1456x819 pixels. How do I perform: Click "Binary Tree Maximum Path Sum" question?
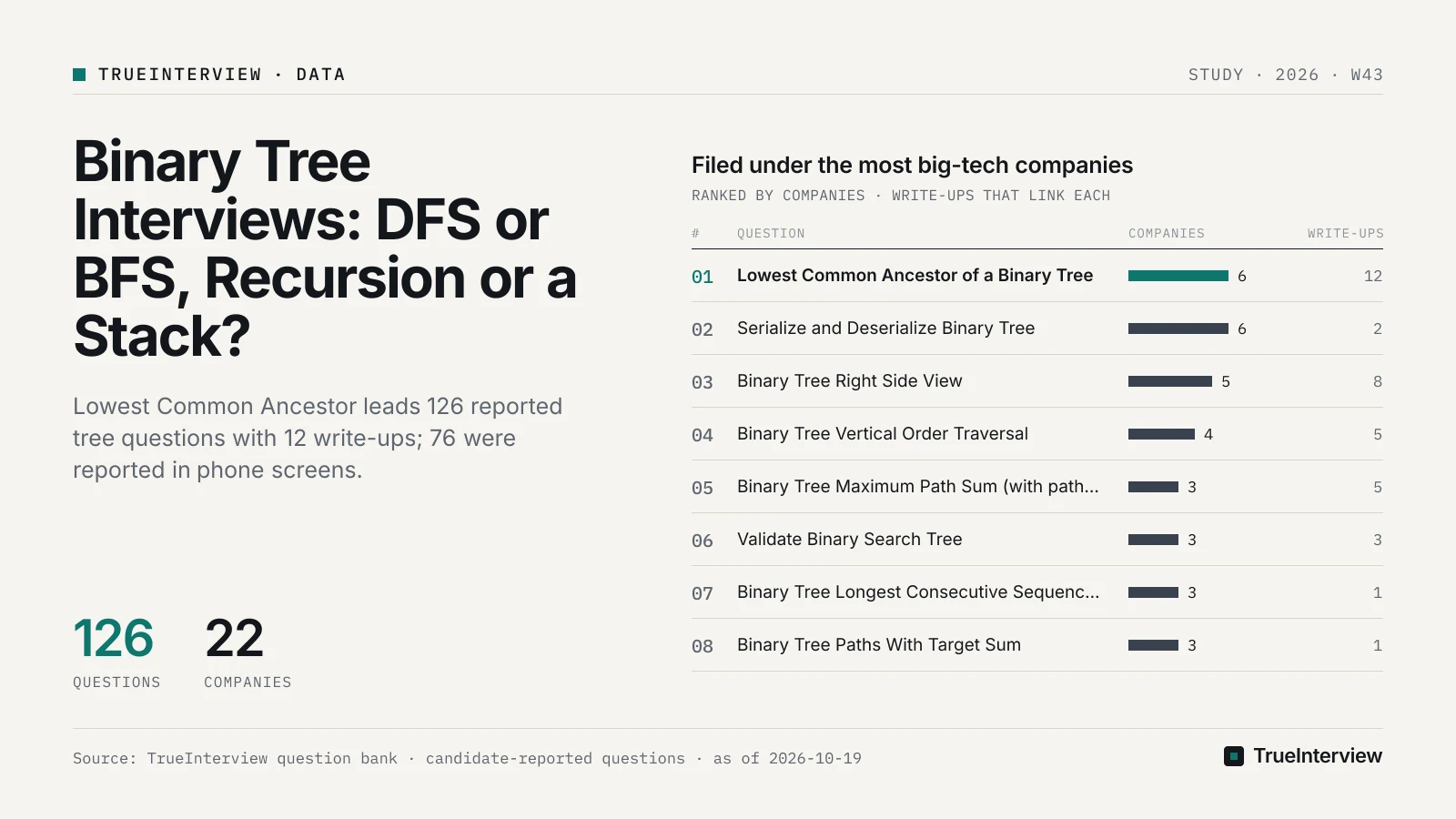917,487
